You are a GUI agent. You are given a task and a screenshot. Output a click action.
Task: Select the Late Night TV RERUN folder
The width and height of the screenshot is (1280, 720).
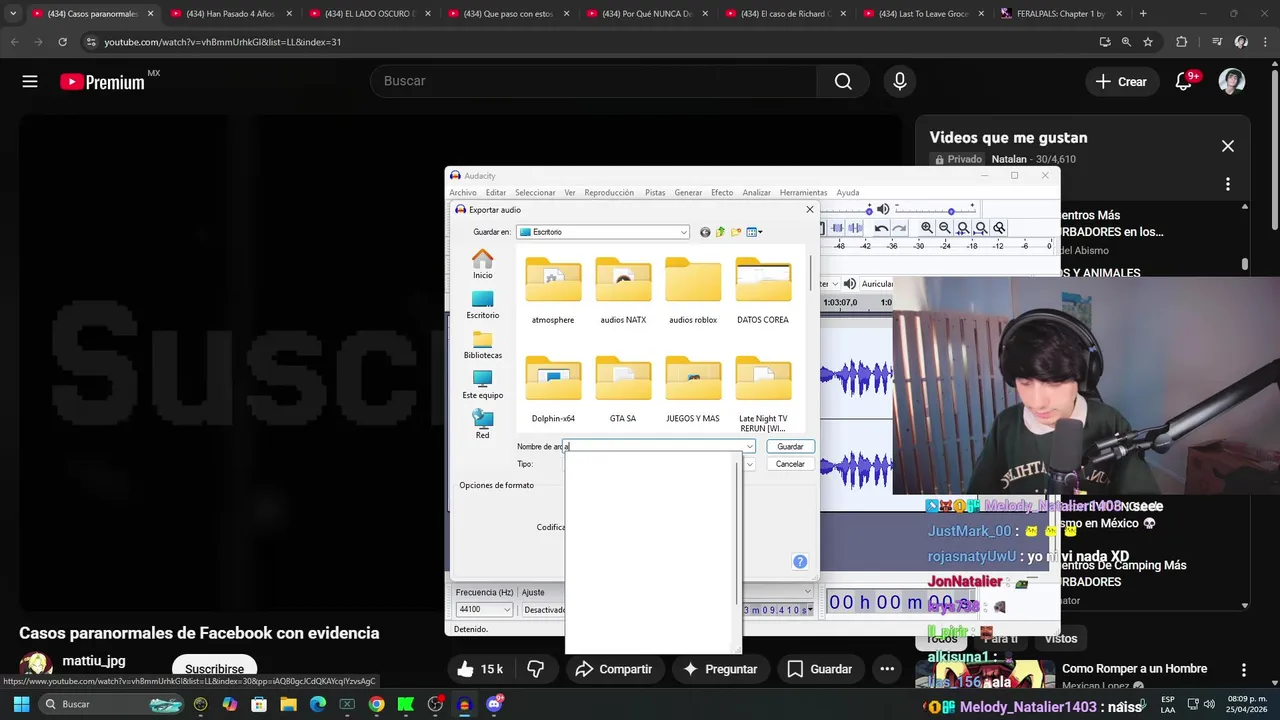click(763, 394)
